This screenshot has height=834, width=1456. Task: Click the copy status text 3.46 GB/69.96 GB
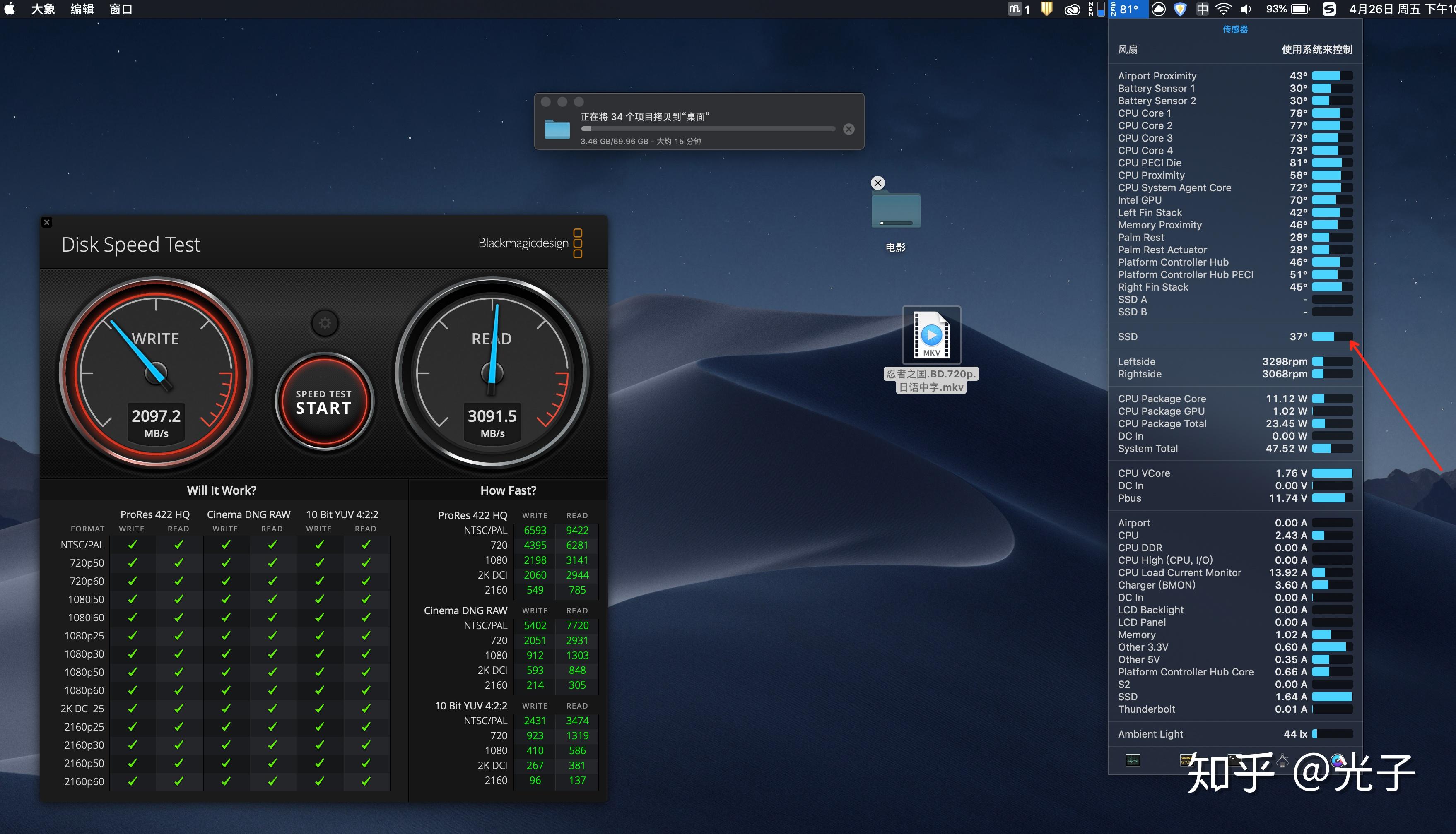coord(641,142)
